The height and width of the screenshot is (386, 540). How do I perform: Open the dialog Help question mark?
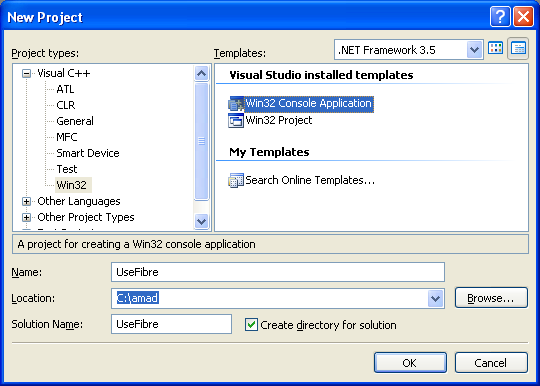500,16
